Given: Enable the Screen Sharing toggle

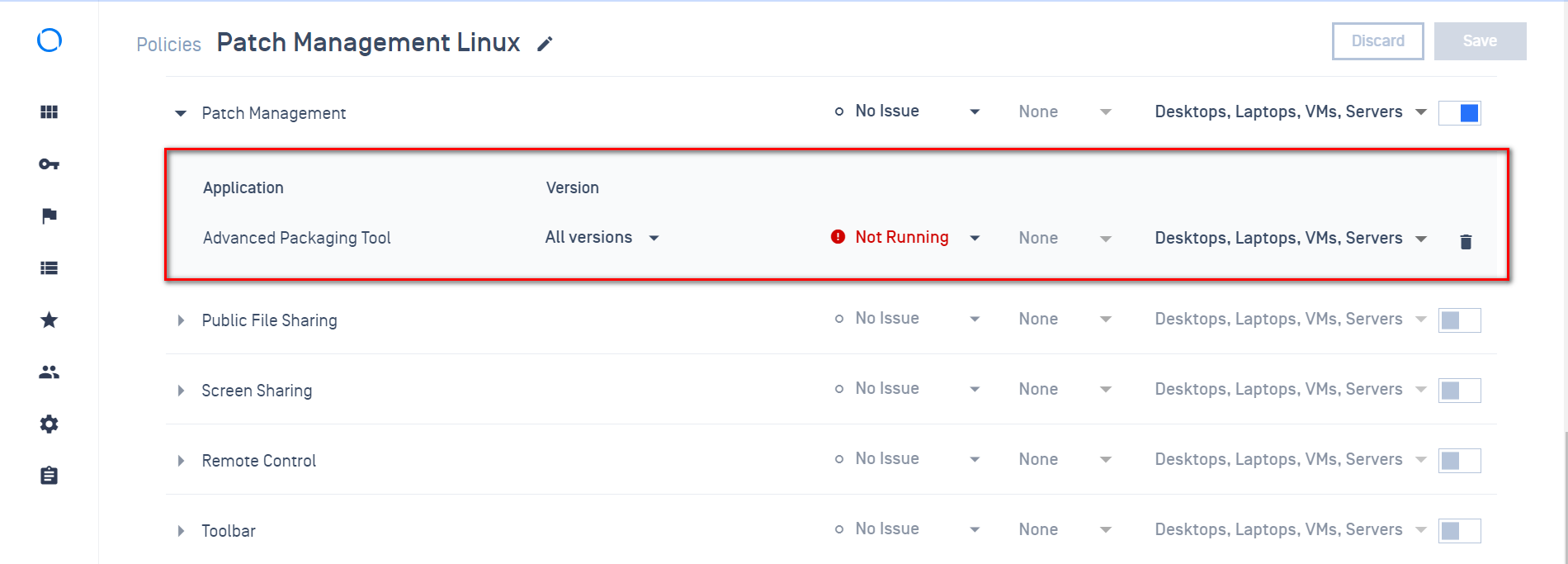Looking at the screenshot, I should tap(1460, 391).
